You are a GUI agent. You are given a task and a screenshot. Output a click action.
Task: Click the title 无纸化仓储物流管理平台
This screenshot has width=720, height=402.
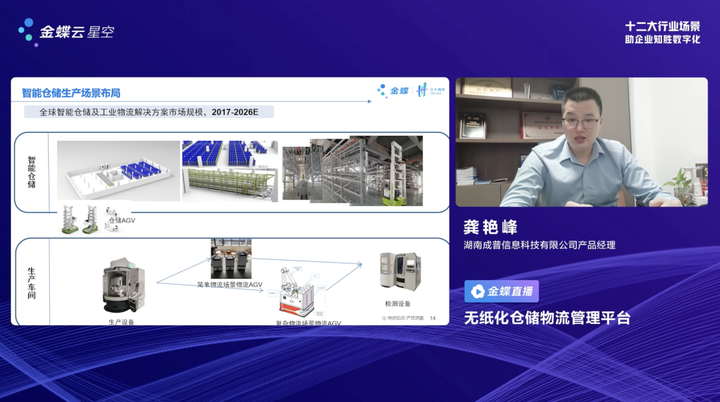(547, 318)
